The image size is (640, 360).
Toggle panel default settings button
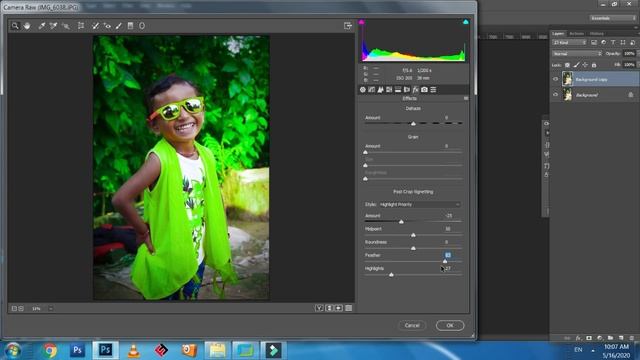point(349,308)
